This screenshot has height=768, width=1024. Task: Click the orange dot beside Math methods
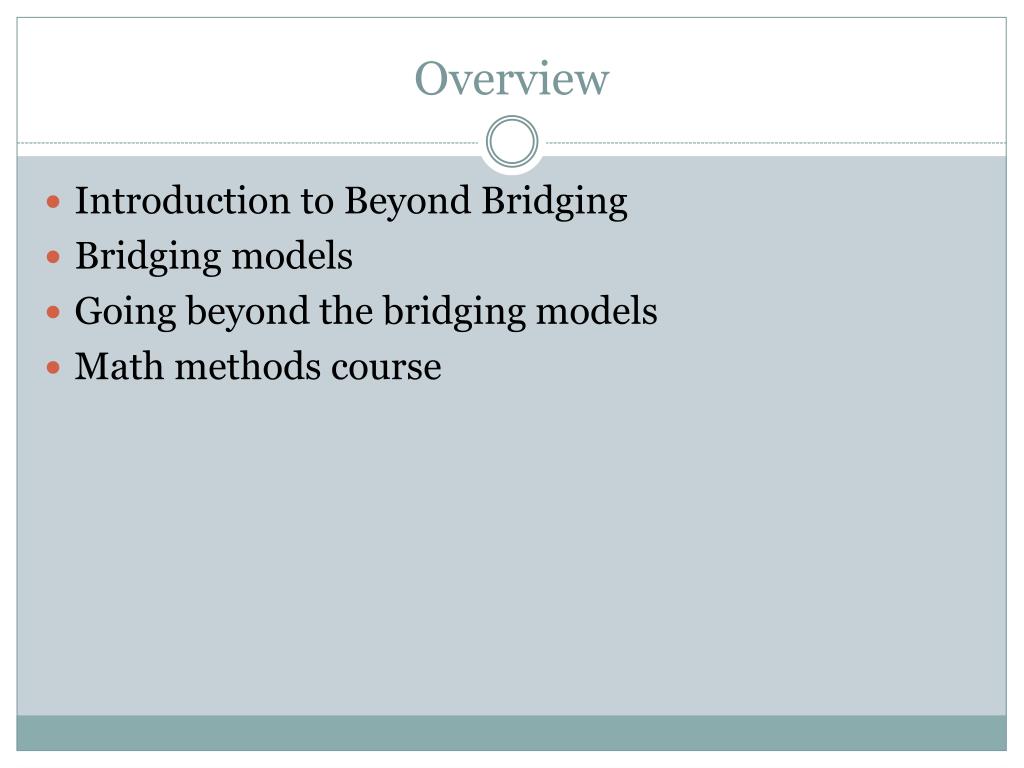[x=54, y=368]
